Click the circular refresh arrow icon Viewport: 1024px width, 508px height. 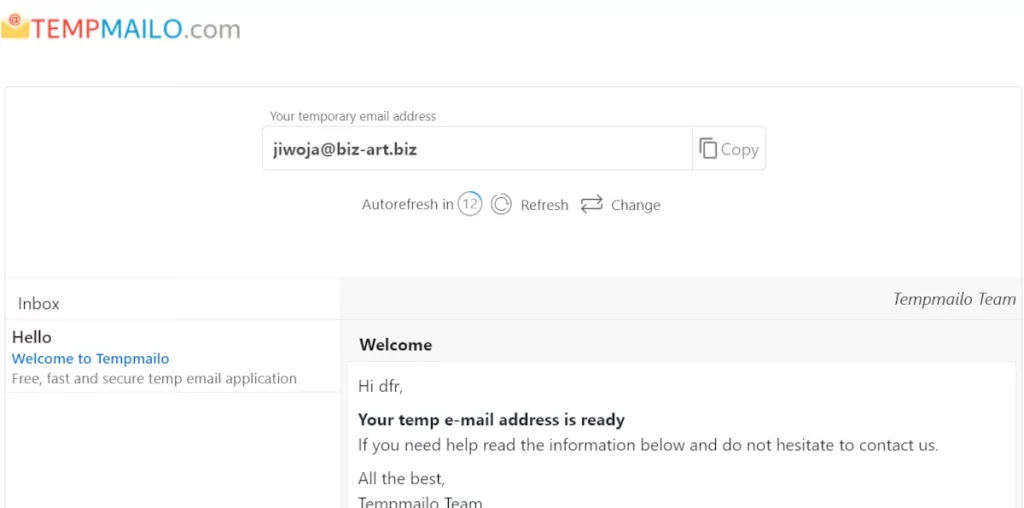click(x=501, y=204)
